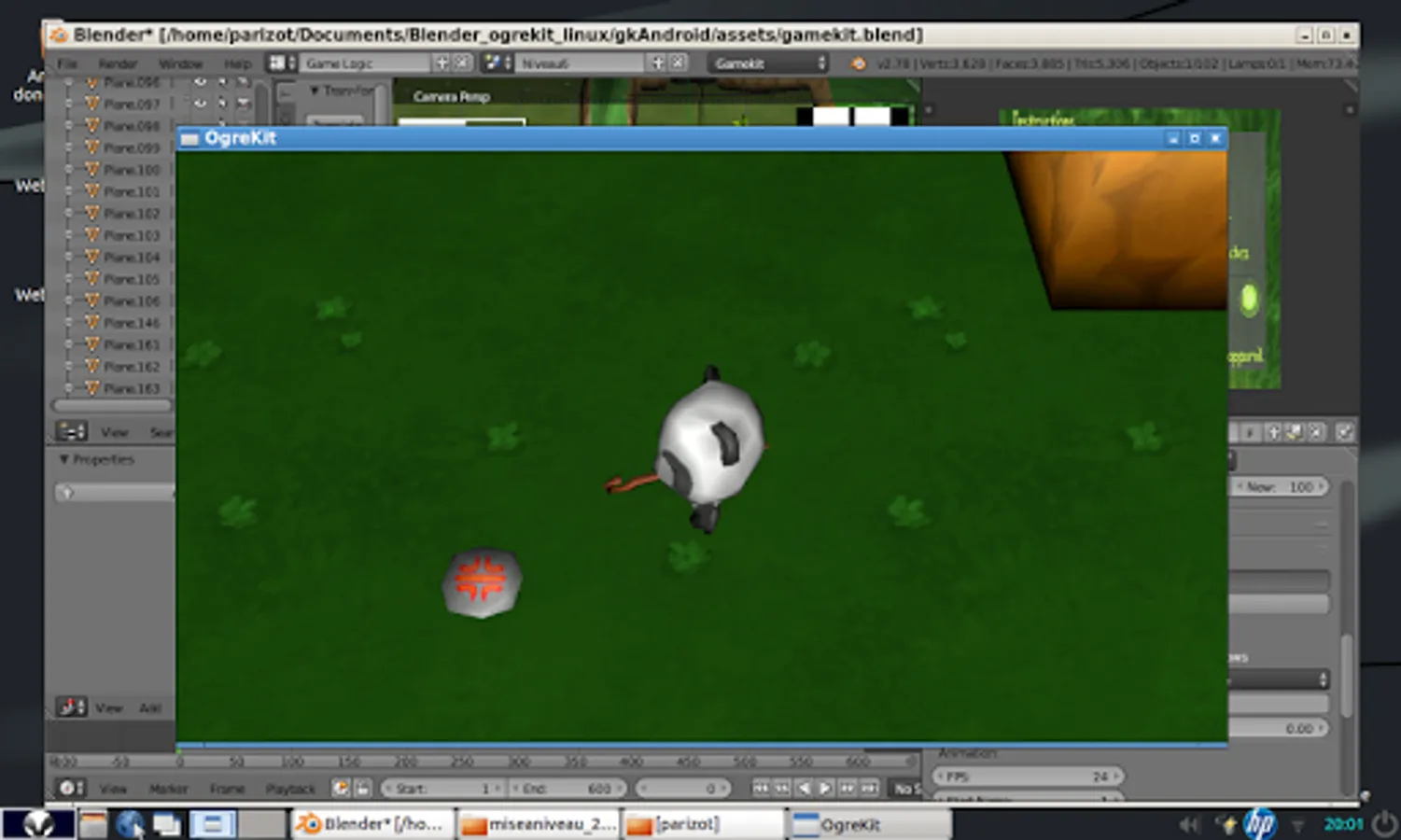Toggle visibility eye of Plane.097
Viewport: 1401px width, 840px height.
(x=200, y=104)
